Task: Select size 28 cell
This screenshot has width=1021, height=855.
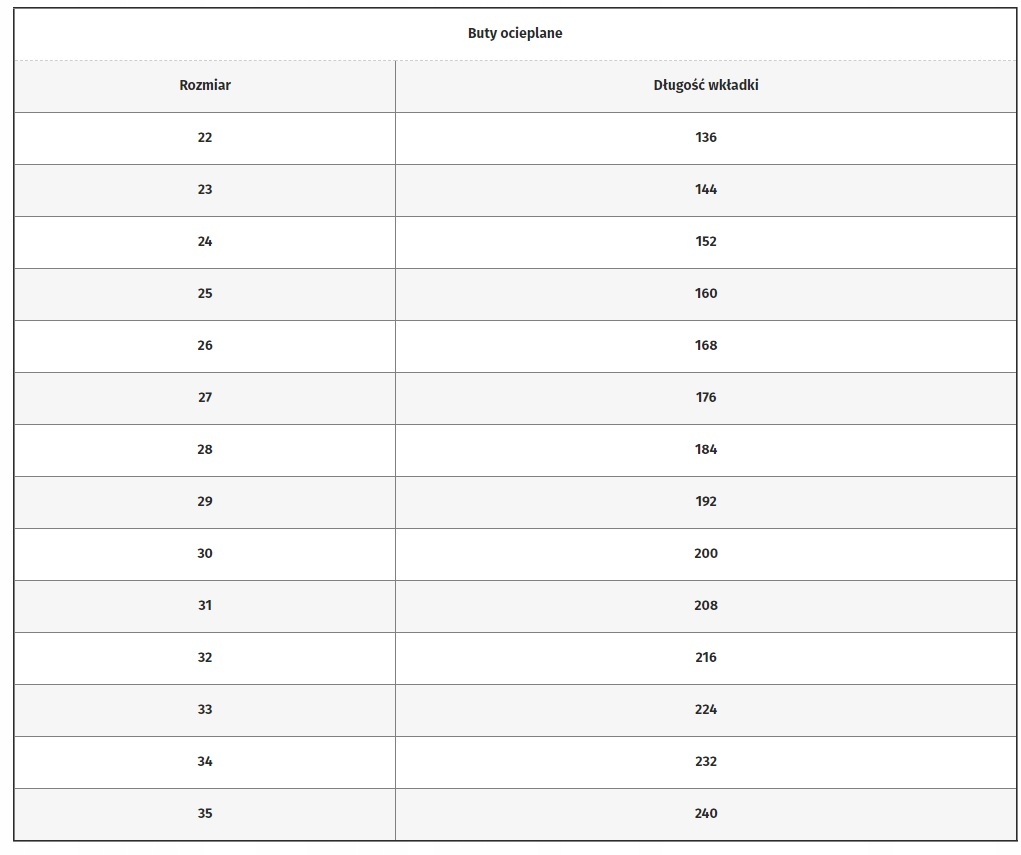Action: [205, 449]
